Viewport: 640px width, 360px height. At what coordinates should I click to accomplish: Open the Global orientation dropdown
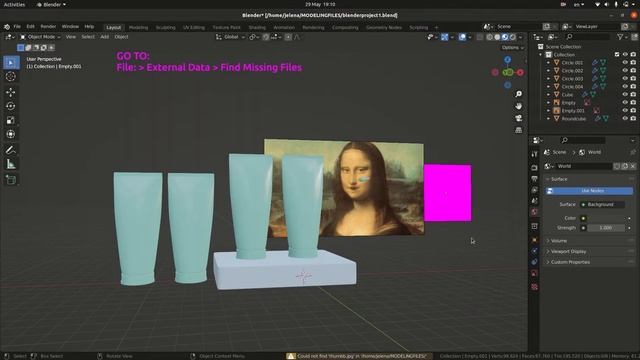tap(231, 37)
